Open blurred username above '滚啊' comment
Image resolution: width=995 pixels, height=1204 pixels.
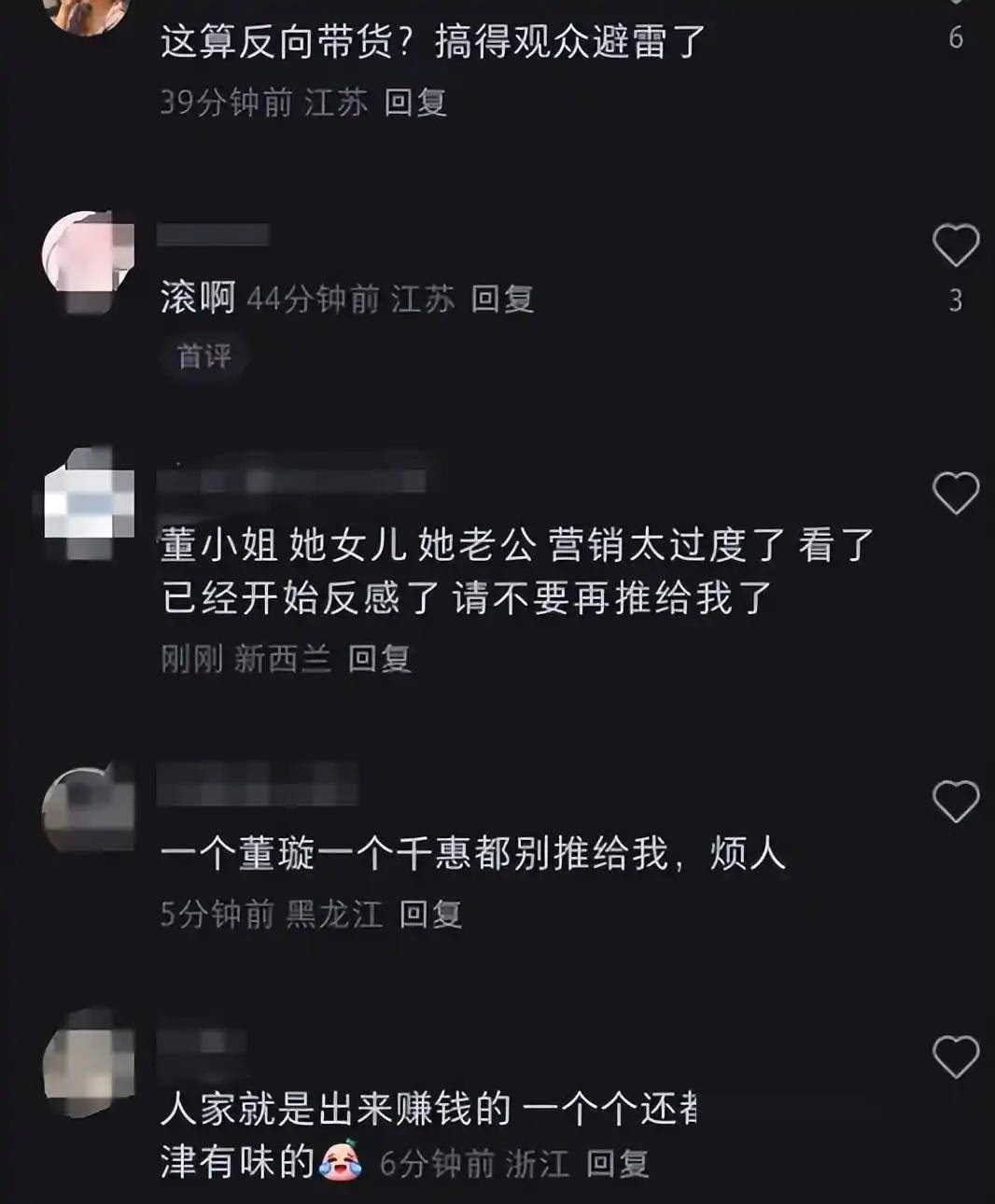point(213,234)
